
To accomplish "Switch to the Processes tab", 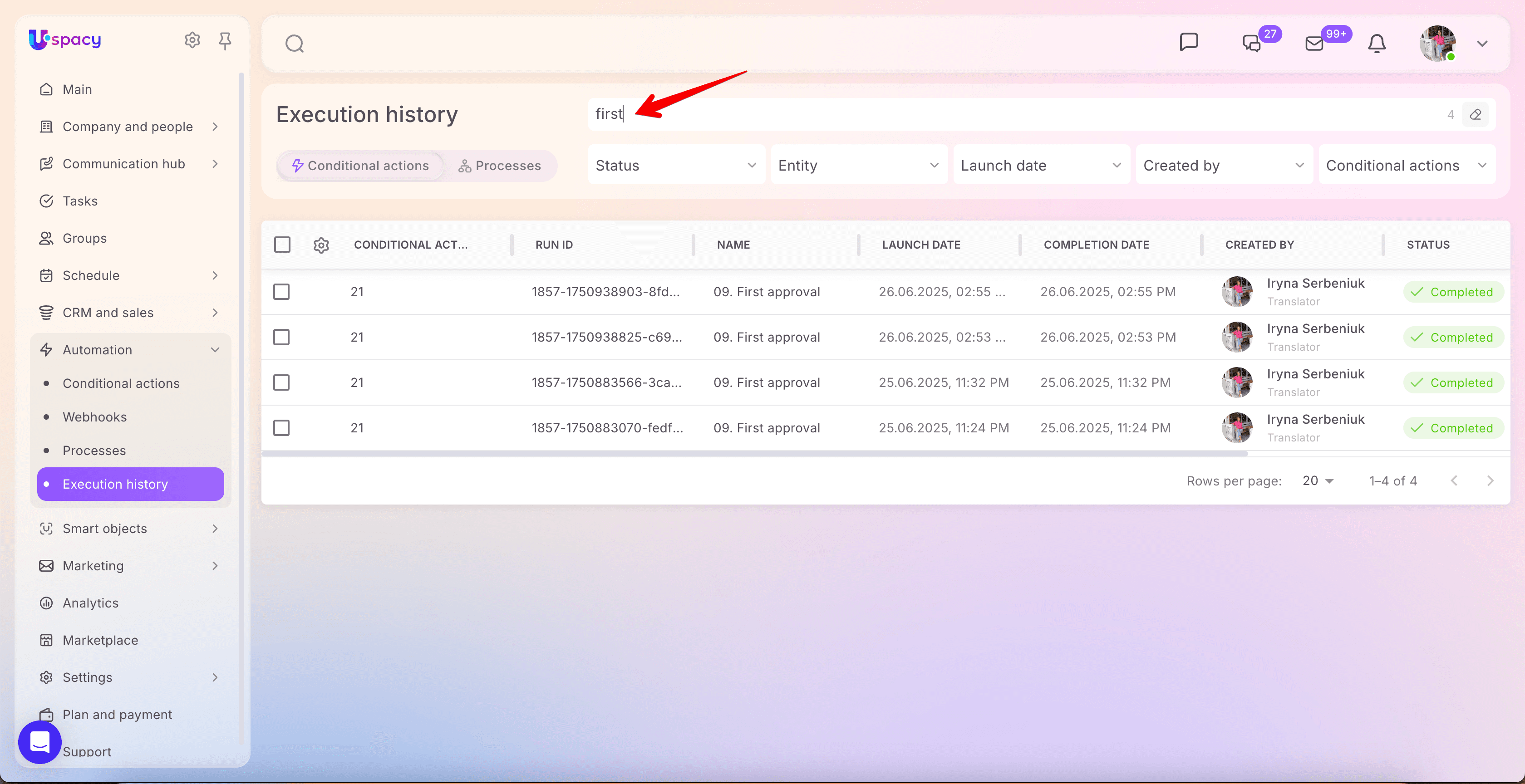I will [500, 166].
